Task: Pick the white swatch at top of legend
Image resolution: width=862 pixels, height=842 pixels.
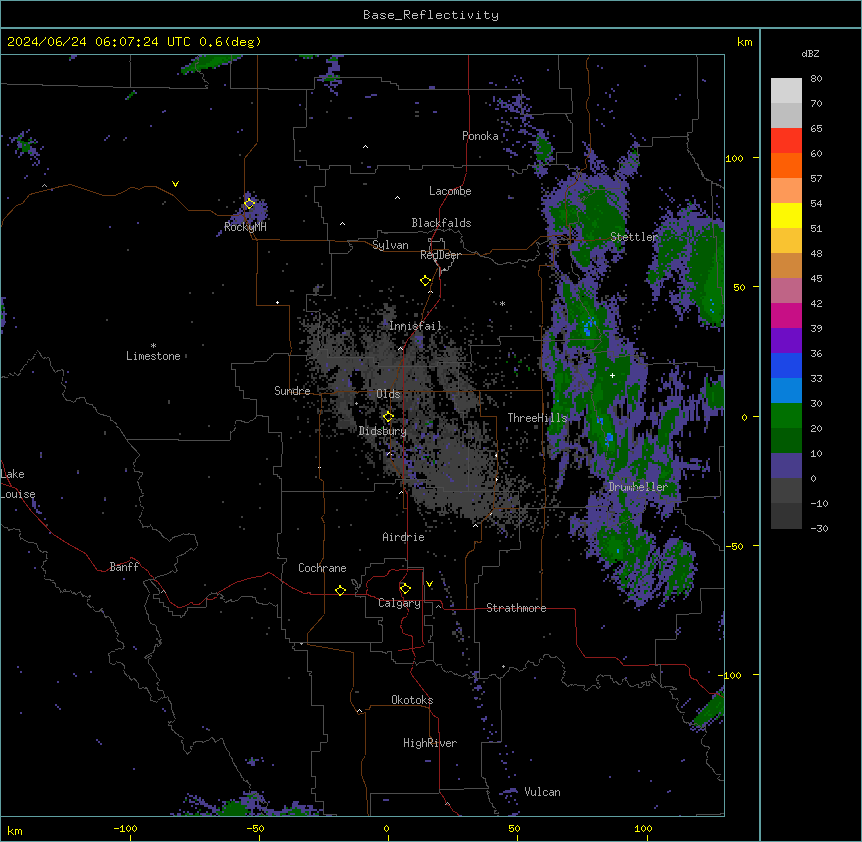Action: pos(786,90)
